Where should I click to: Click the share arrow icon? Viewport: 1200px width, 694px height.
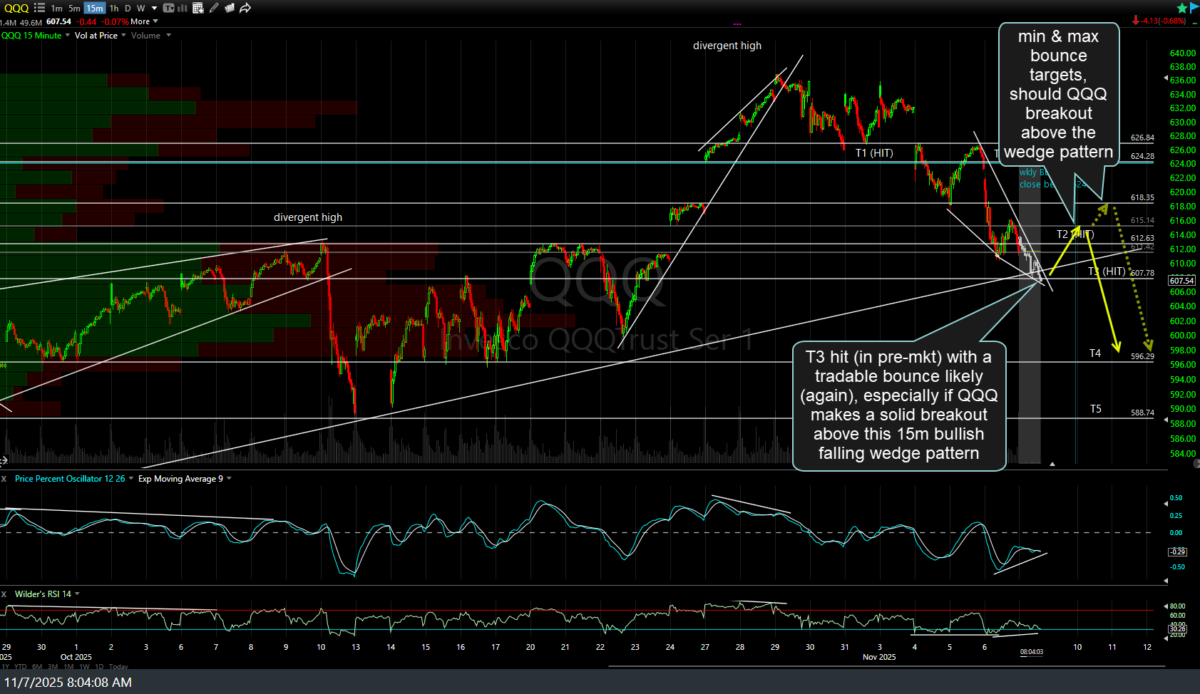pyautogui.click(x=245, y=8)
